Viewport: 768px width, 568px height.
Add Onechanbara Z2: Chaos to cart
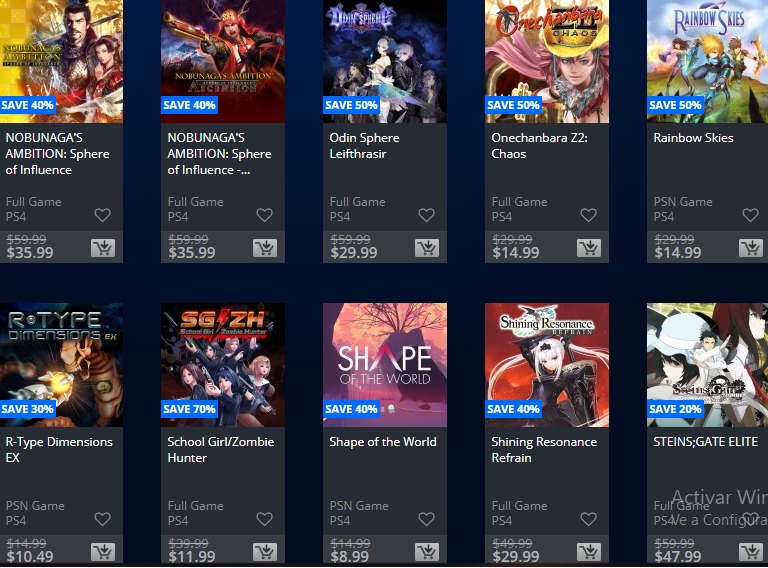click(x=589, y=248)
